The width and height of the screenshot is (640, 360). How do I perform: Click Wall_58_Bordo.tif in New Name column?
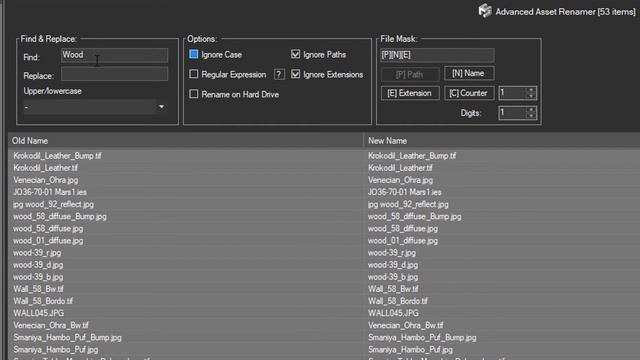click(398, 301)
